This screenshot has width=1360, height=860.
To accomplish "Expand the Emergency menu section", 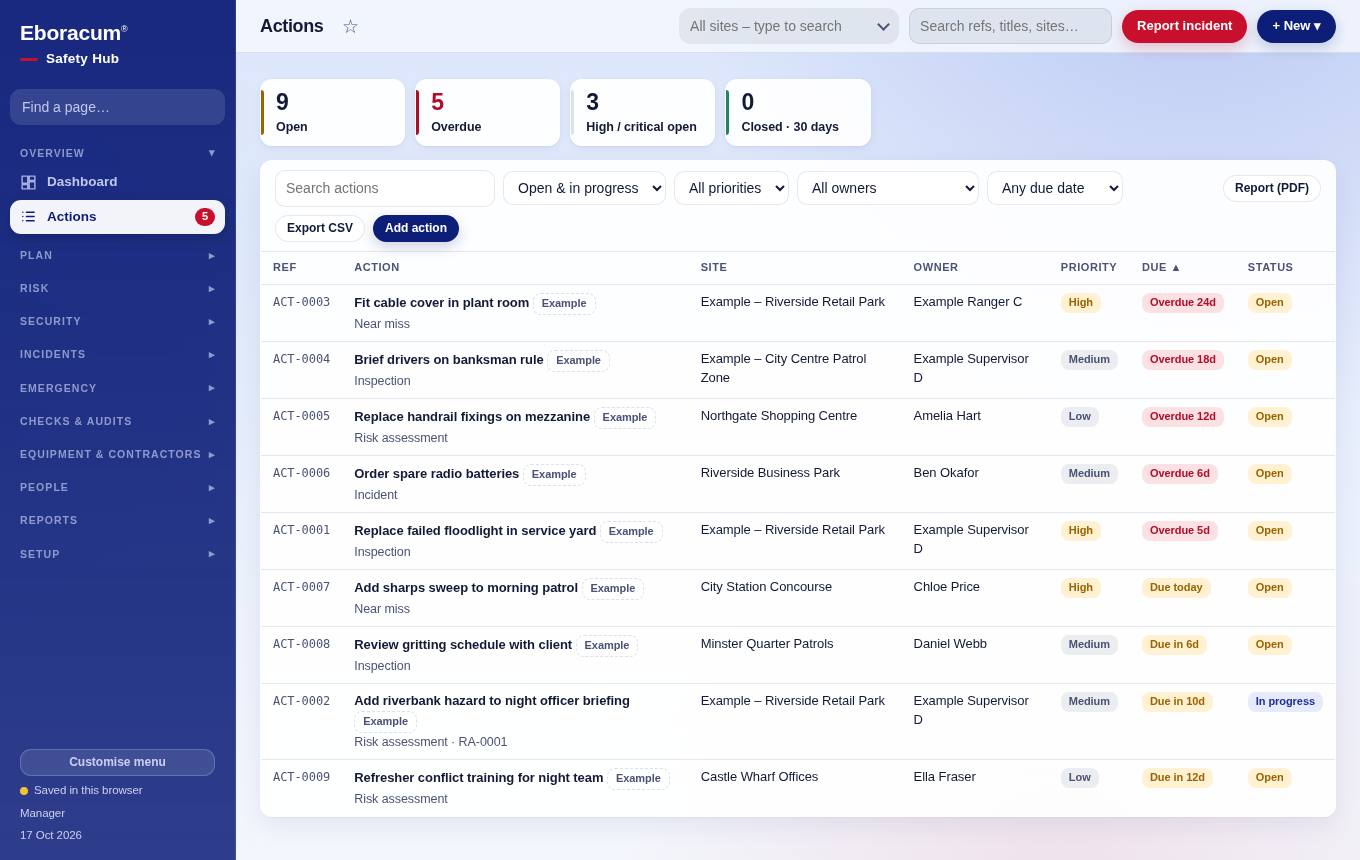I will pos(117,388).
